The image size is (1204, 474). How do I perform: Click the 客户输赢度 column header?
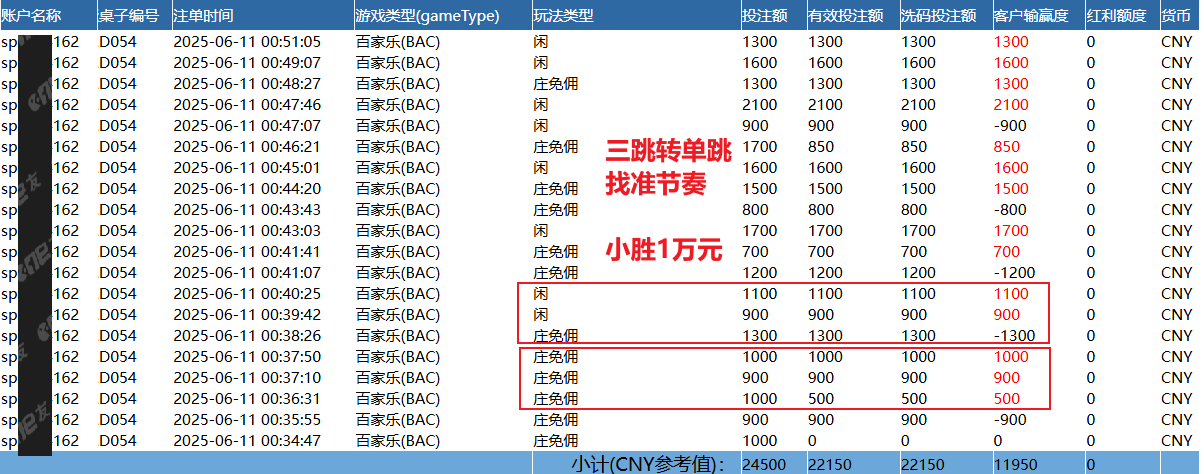(x=1034, y=17)
